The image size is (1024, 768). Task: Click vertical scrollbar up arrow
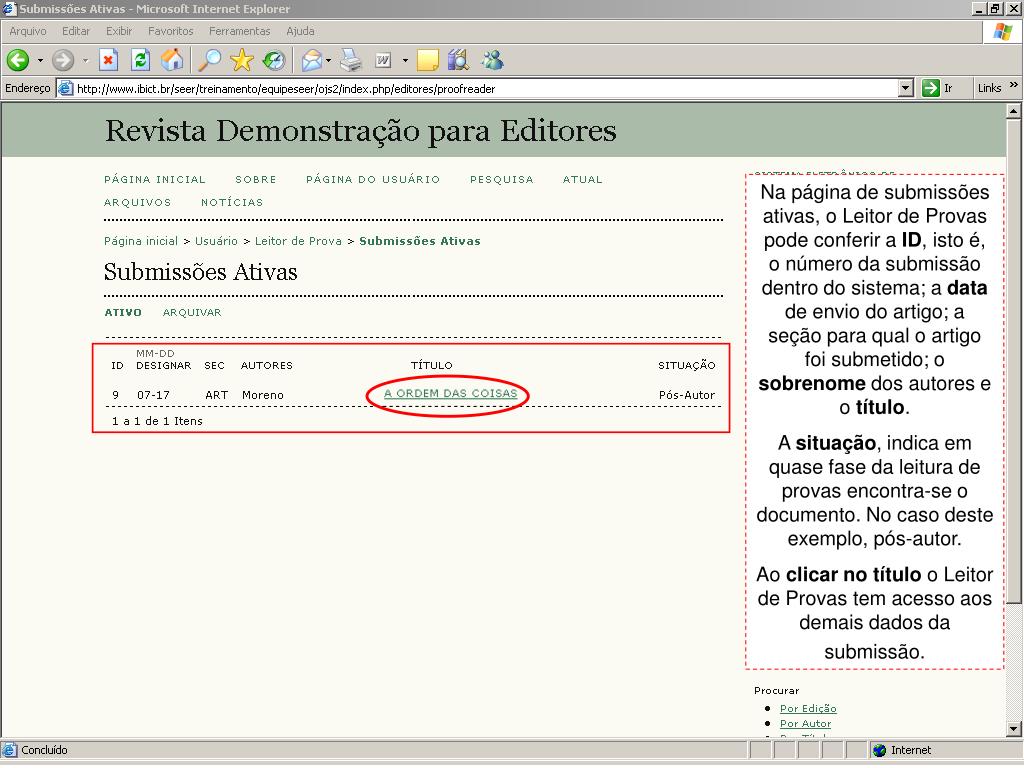click(1014, 111)
